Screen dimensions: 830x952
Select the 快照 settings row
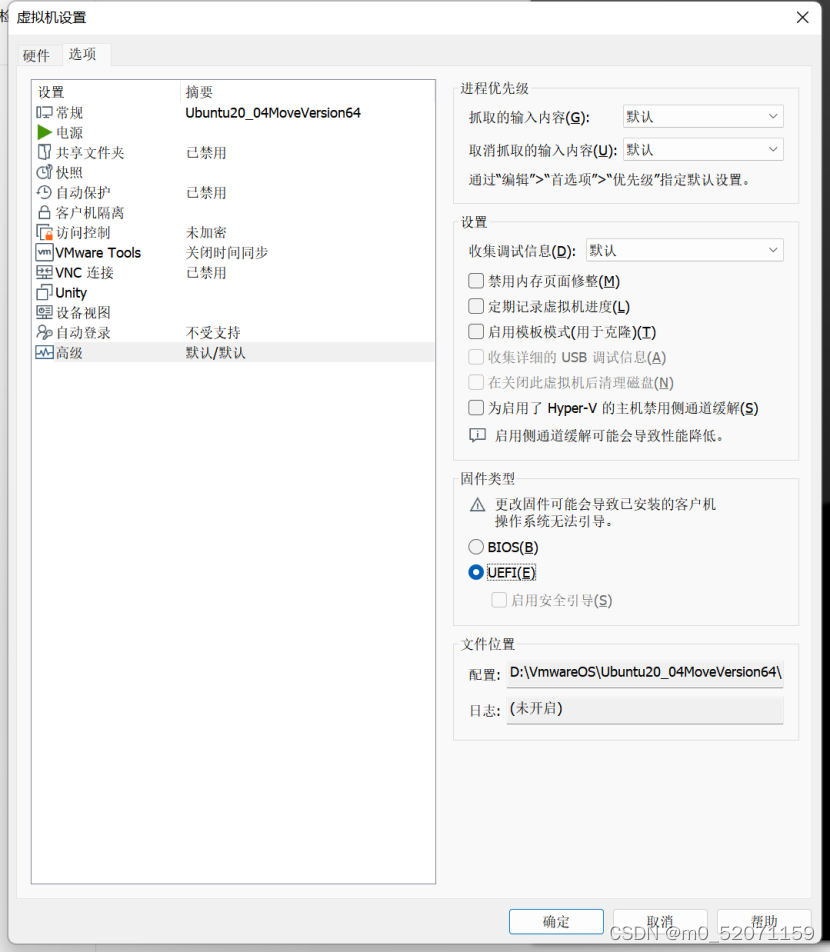pos(234,172)
